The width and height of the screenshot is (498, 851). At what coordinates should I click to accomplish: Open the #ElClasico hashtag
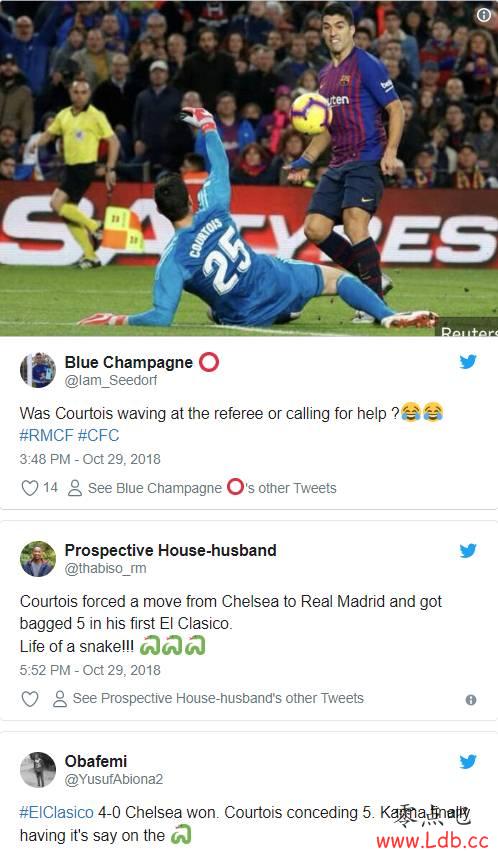pyautogui.click(x=56, y=812)
